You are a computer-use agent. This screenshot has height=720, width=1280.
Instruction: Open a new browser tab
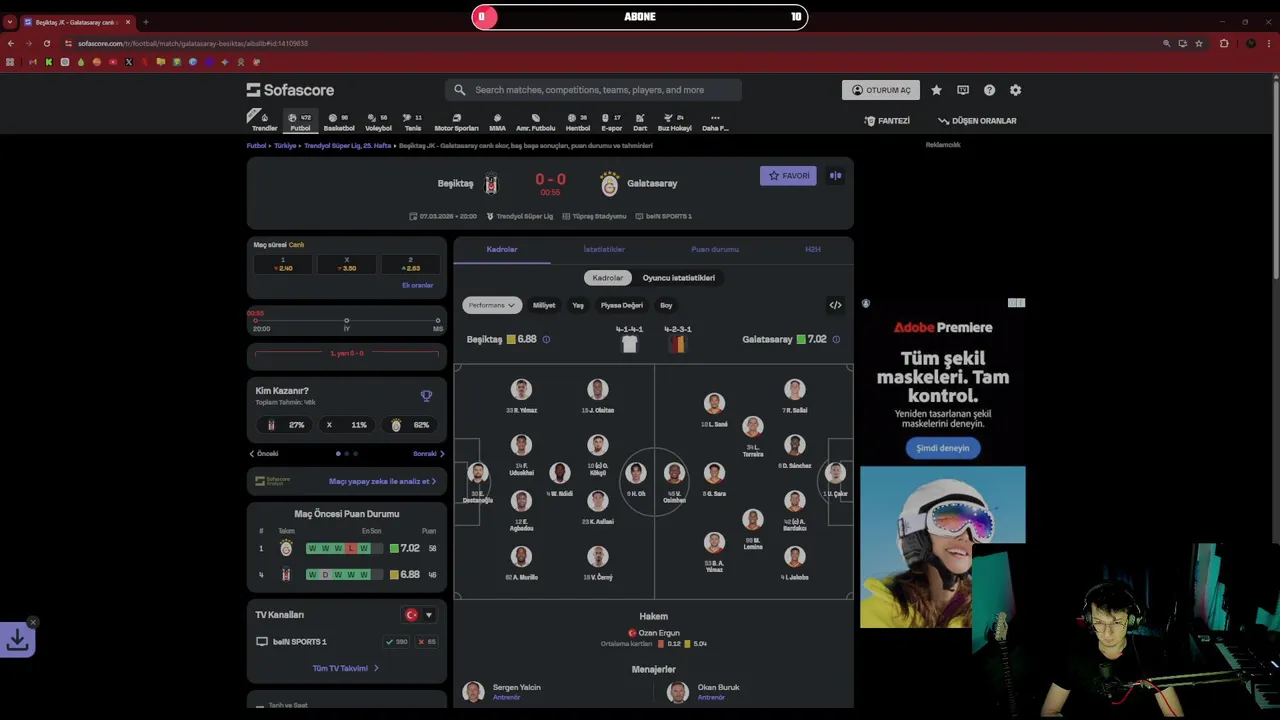pyautogui.click(x=146, y=22)
